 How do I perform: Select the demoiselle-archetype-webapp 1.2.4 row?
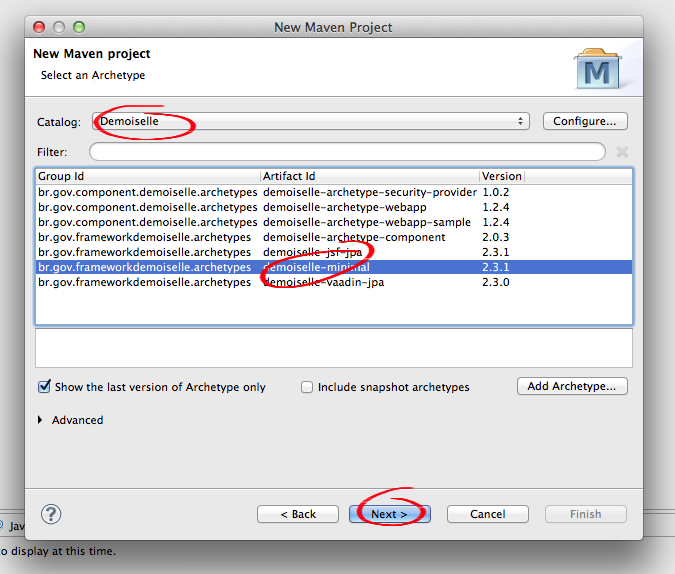(x=334, y=207)
